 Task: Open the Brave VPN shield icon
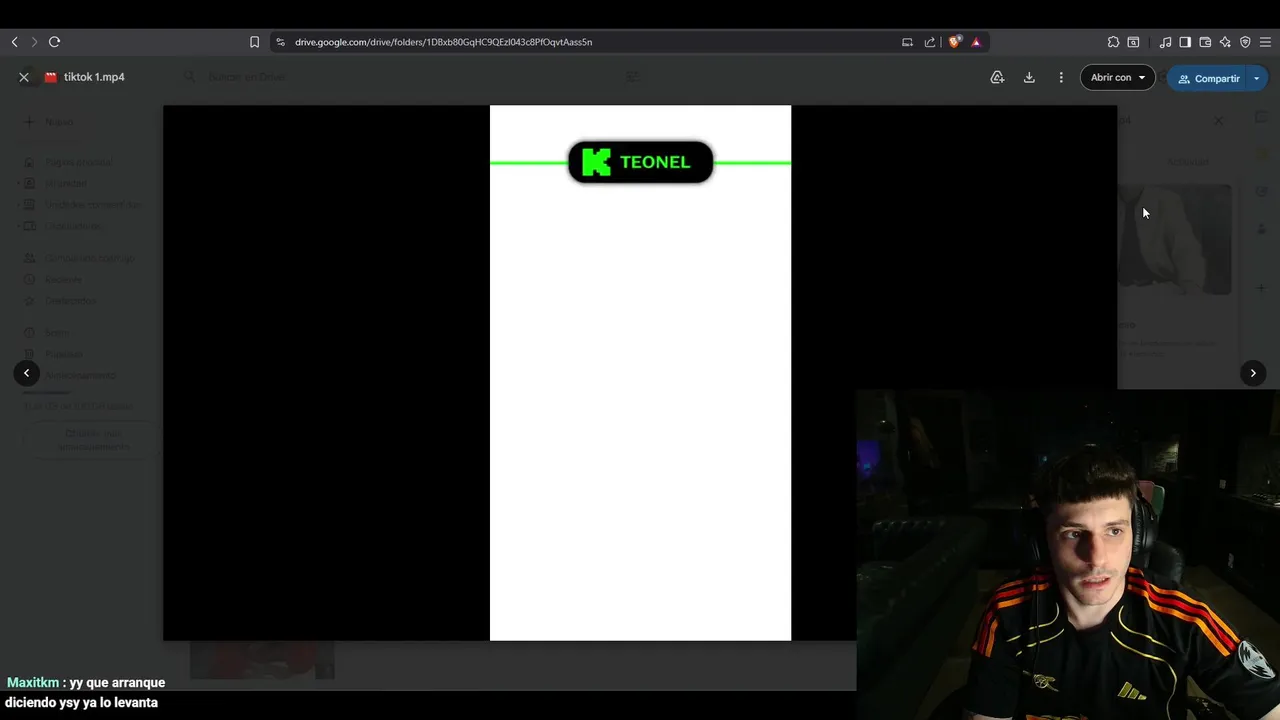pos(1245,42)
